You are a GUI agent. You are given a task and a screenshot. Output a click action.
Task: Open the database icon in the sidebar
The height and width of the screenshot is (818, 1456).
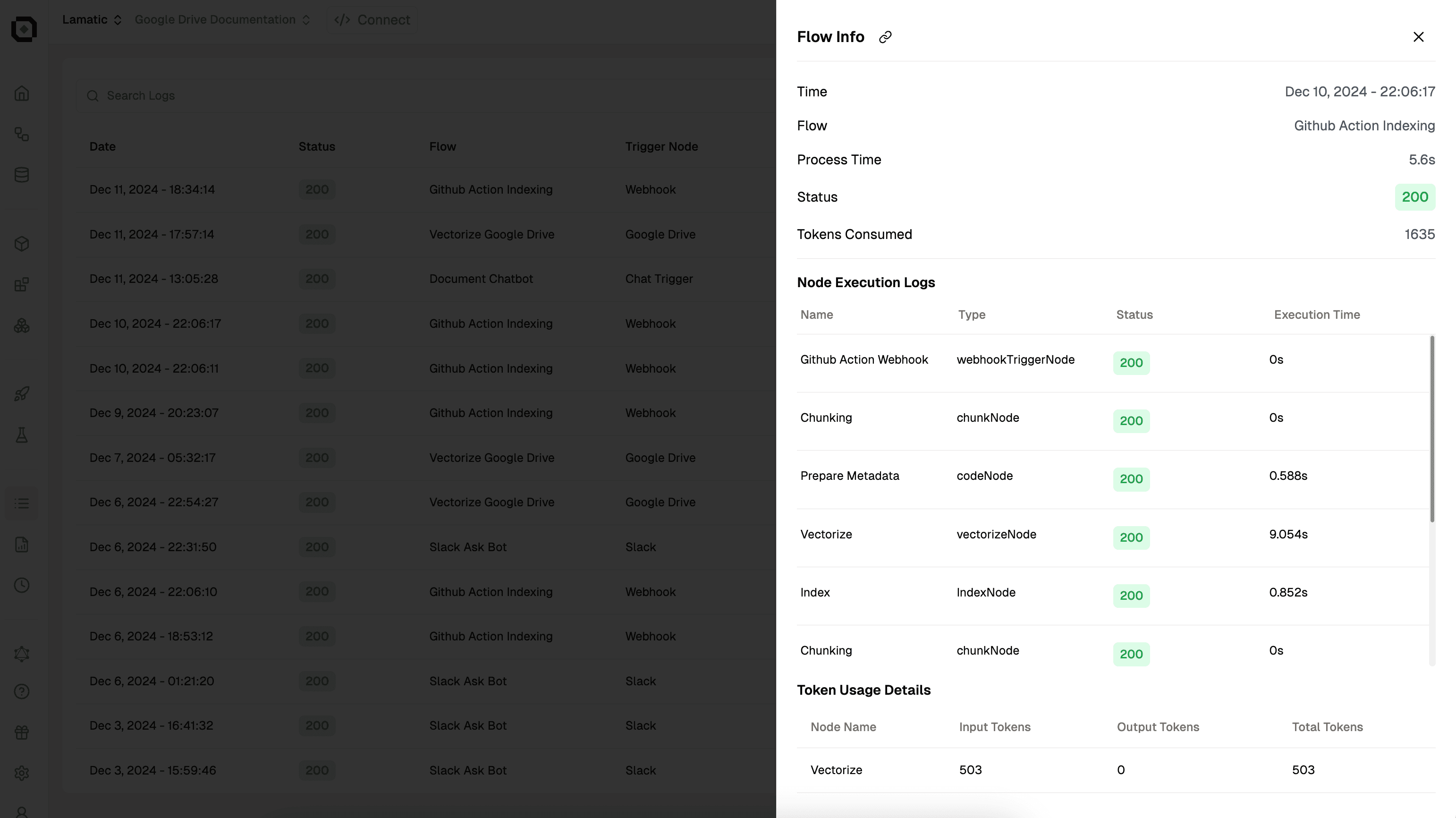[x=21, y=175]
